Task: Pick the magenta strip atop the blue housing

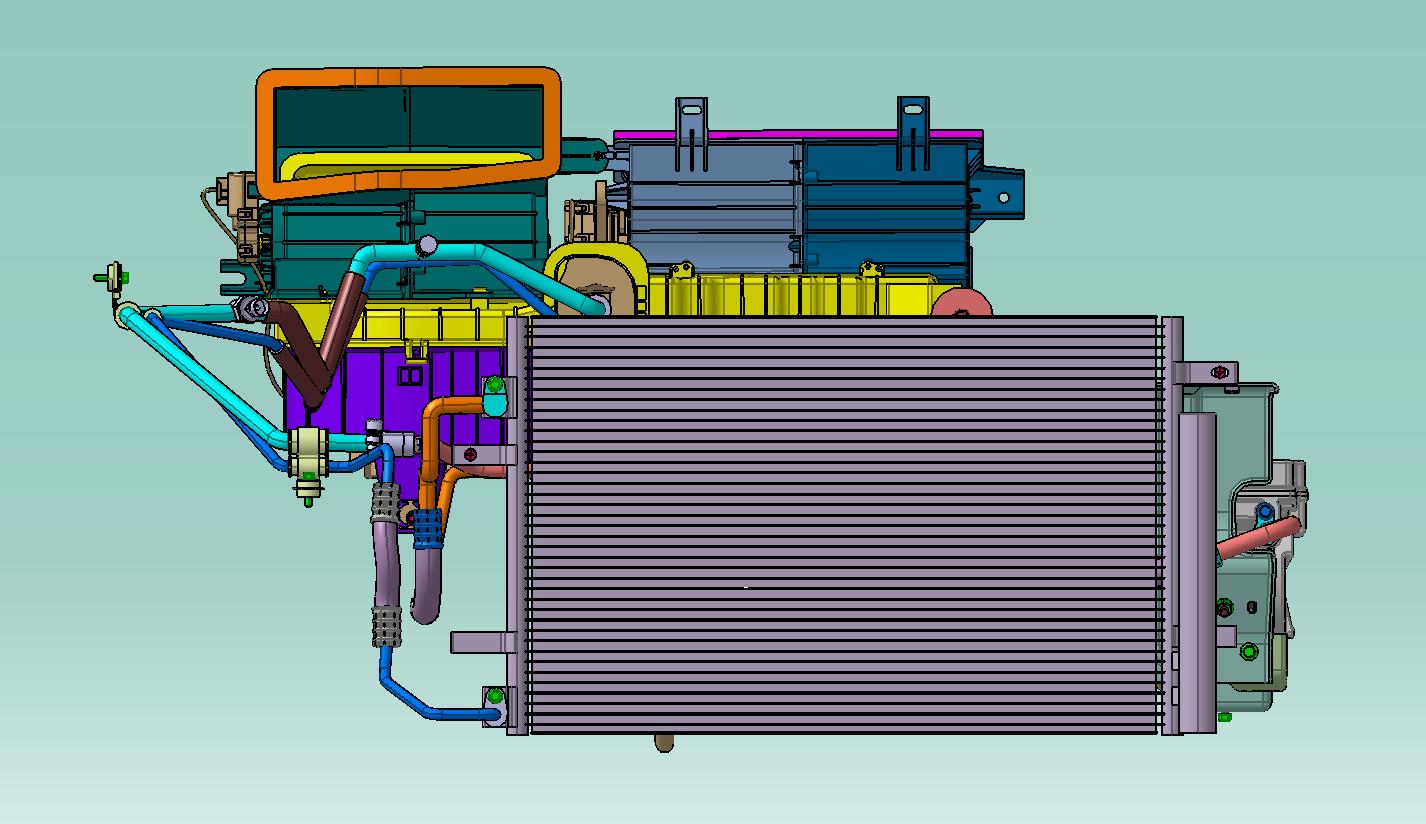Action: [797, 134]
